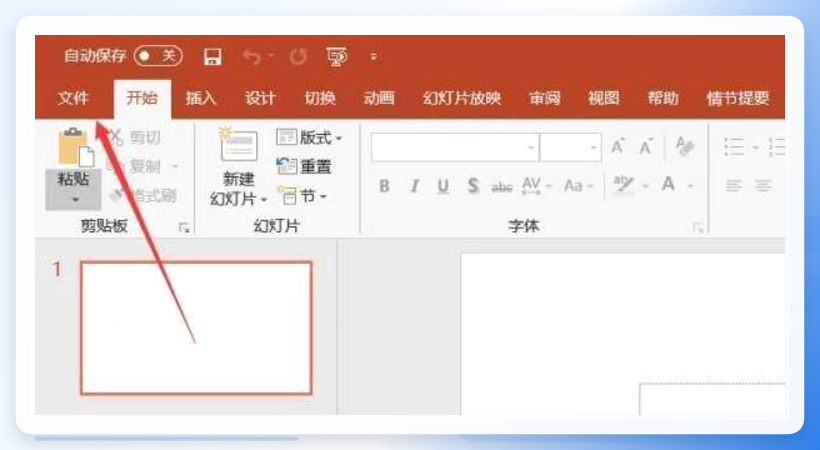Switch to the 视图 (View) tab
Viewport: 820px width, 450px height.
[x=603, y=98]
